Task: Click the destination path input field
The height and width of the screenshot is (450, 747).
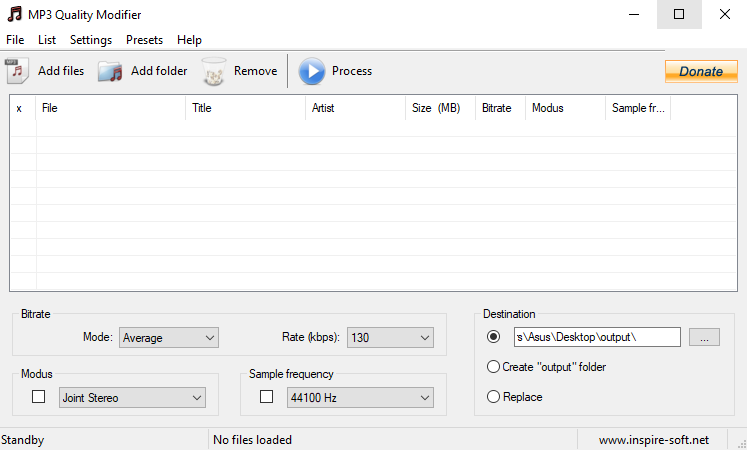Action: click(597, 337)
